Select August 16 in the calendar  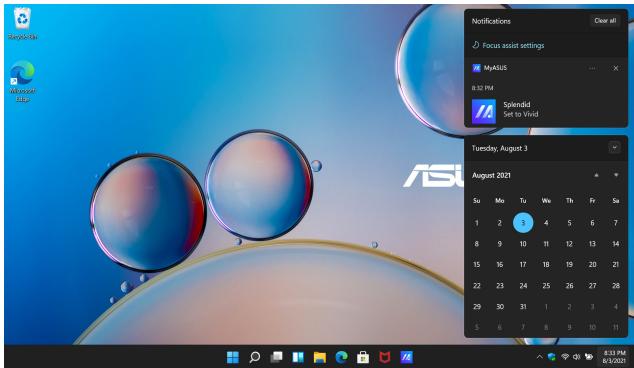pos(500,264)
